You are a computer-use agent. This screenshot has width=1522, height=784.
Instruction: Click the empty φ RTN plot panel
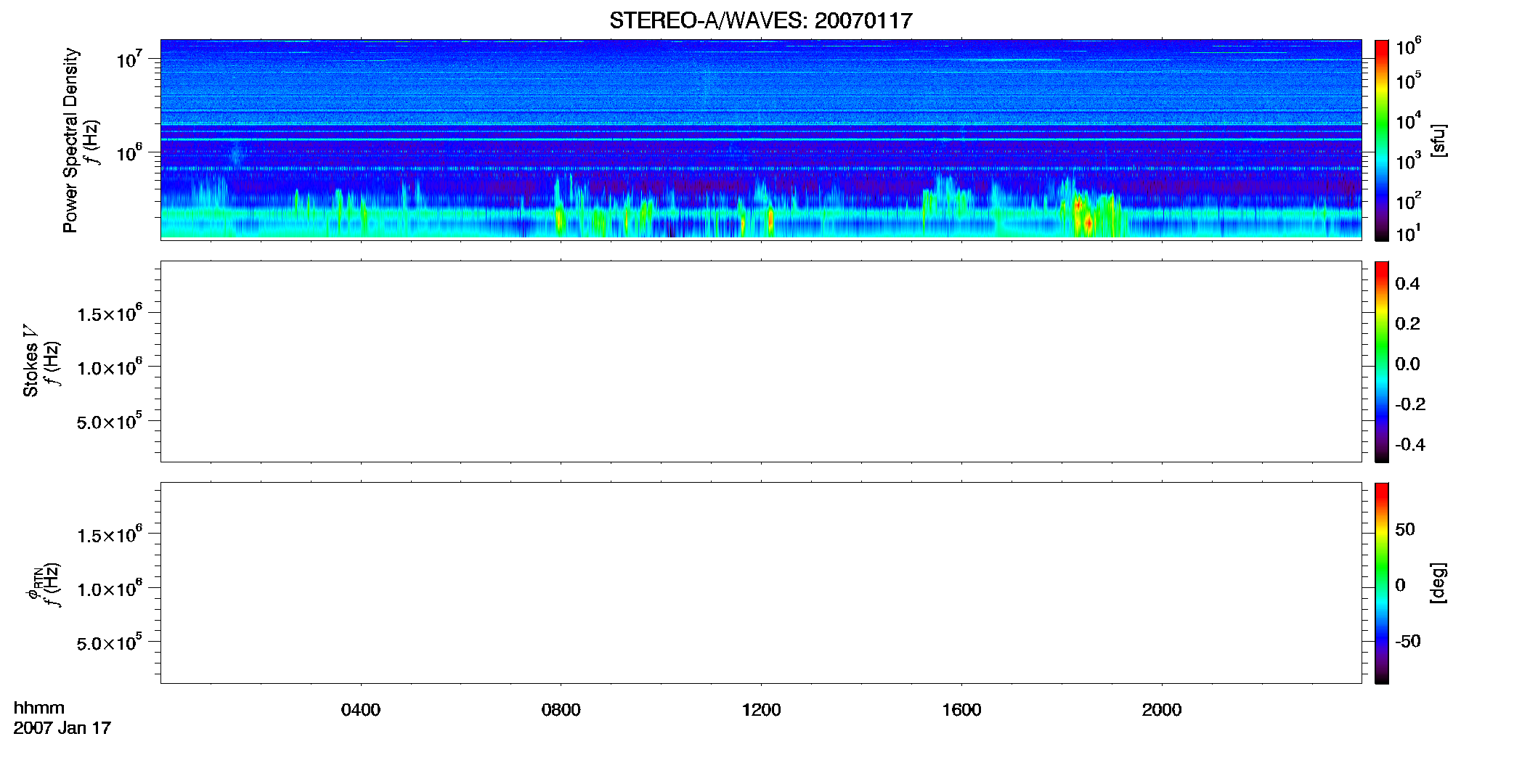click(x=761, y=583)
